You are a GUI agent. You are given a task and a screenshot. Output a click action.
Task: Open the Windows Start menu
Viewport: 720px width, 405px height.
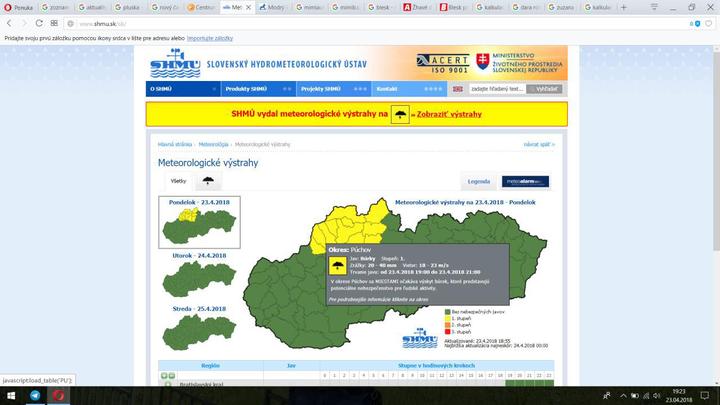(x=10, y=396)
